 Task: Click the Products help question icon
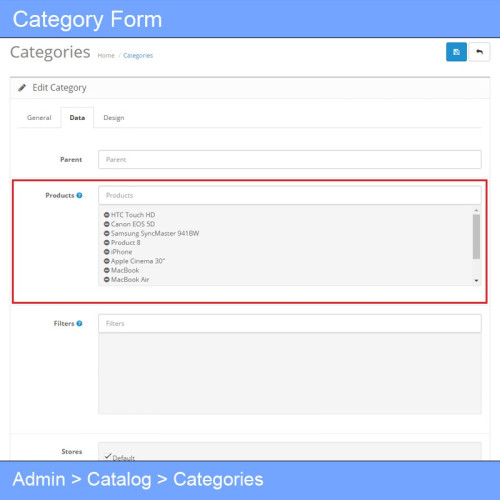[79, 195]
